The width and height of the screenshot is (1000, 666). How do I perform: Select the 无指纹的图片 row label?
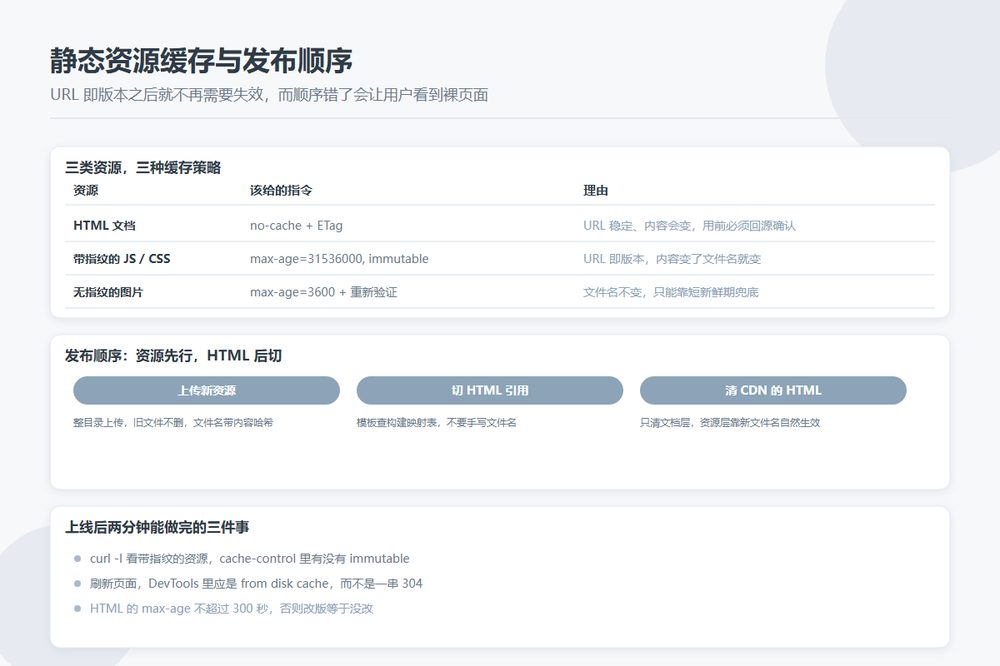click(108, 292)
